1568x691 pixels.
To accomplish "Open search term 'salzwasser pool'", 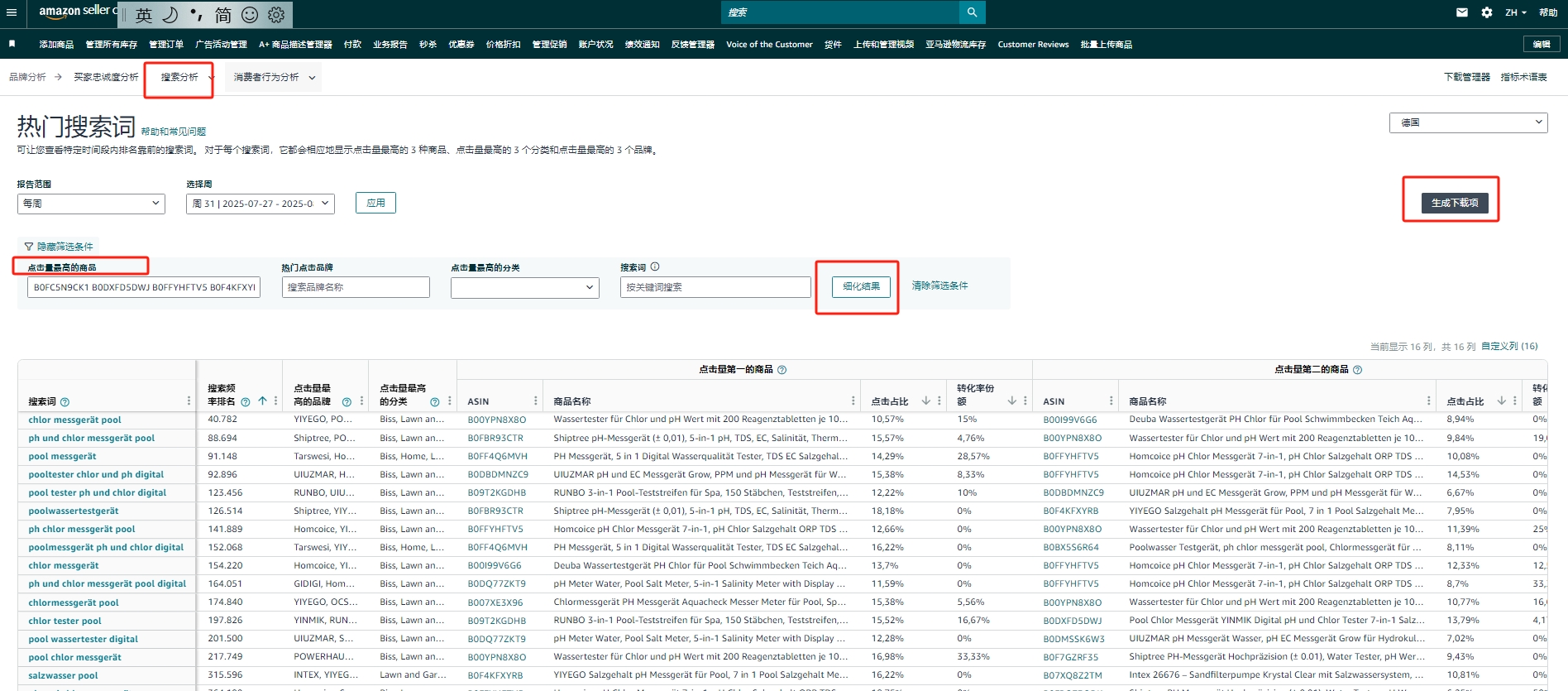I will [x=63, y=676].
